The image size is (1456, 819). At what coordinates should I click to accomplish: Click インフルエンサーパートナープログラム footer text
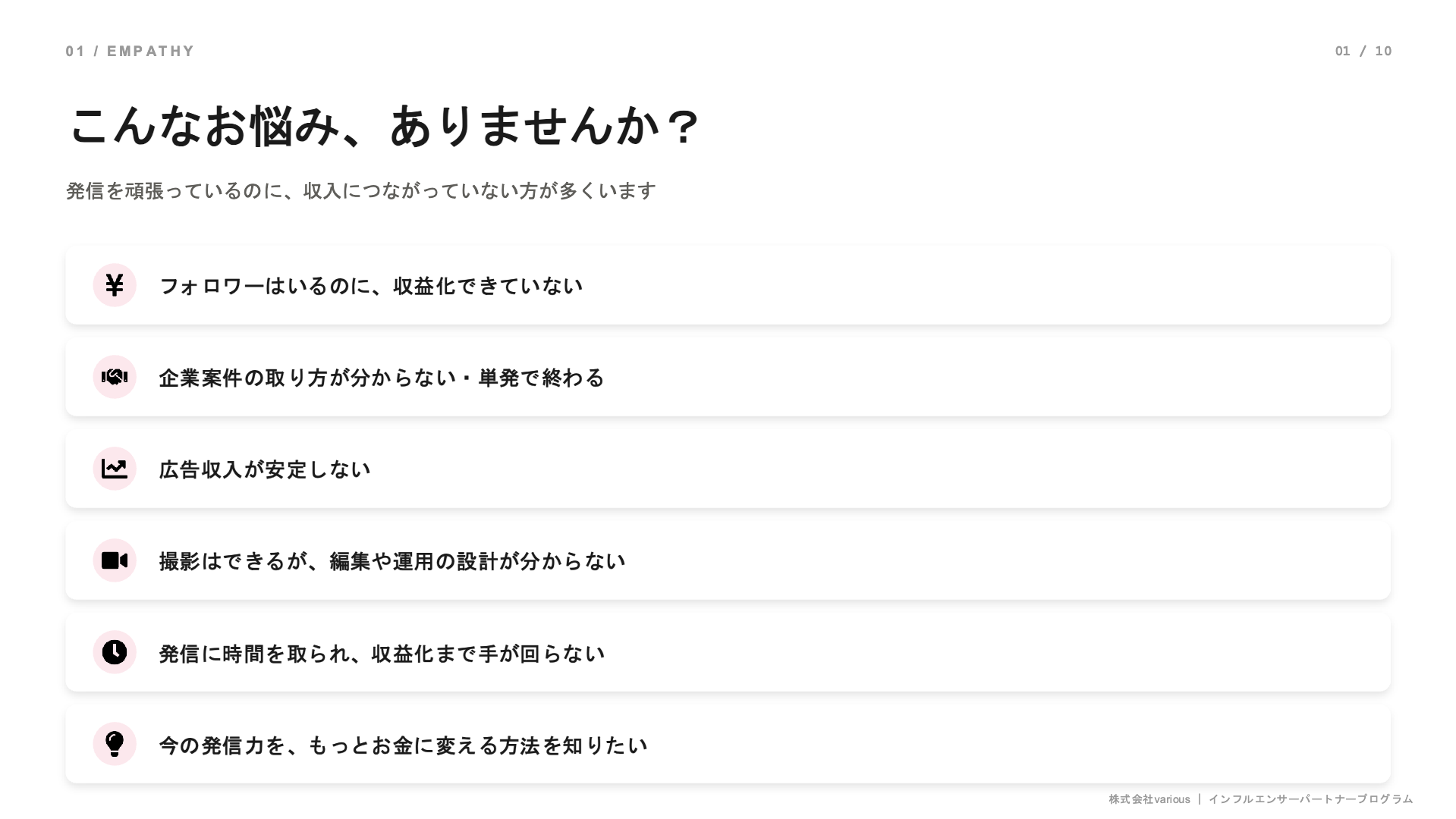tap(1310, 799)
